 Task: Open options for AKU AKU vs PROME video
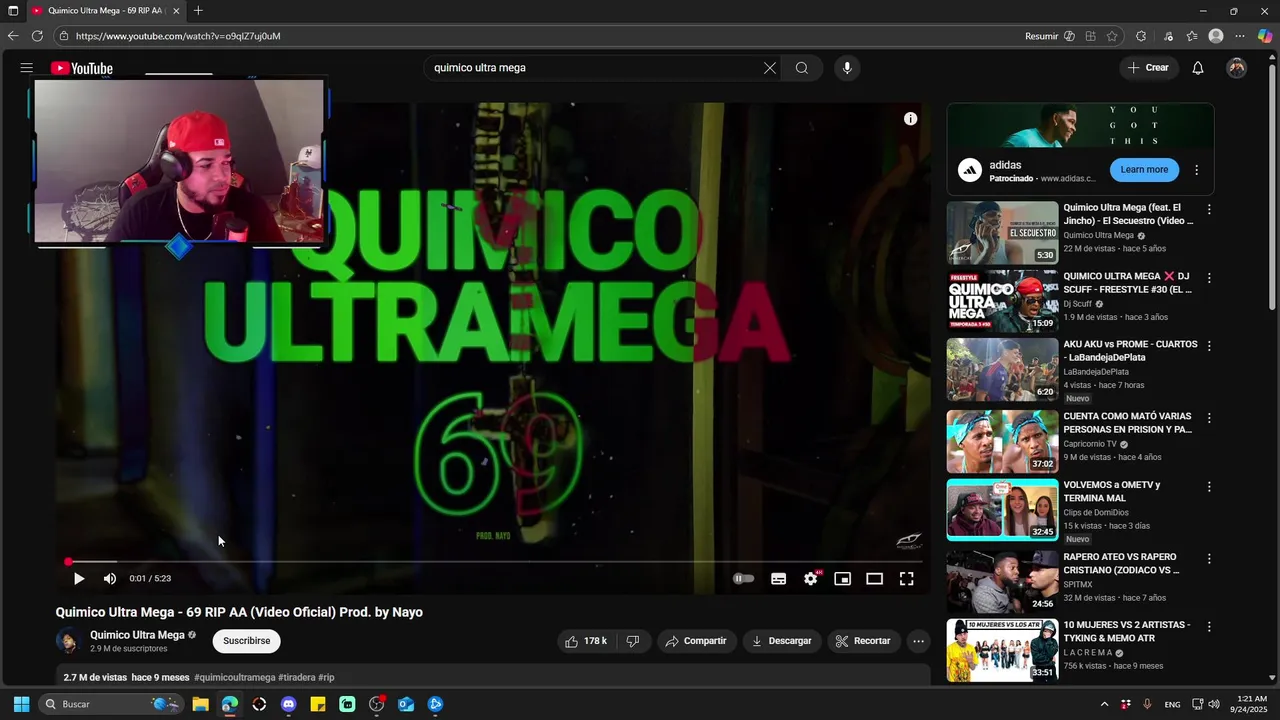(x=1209, y=346)
